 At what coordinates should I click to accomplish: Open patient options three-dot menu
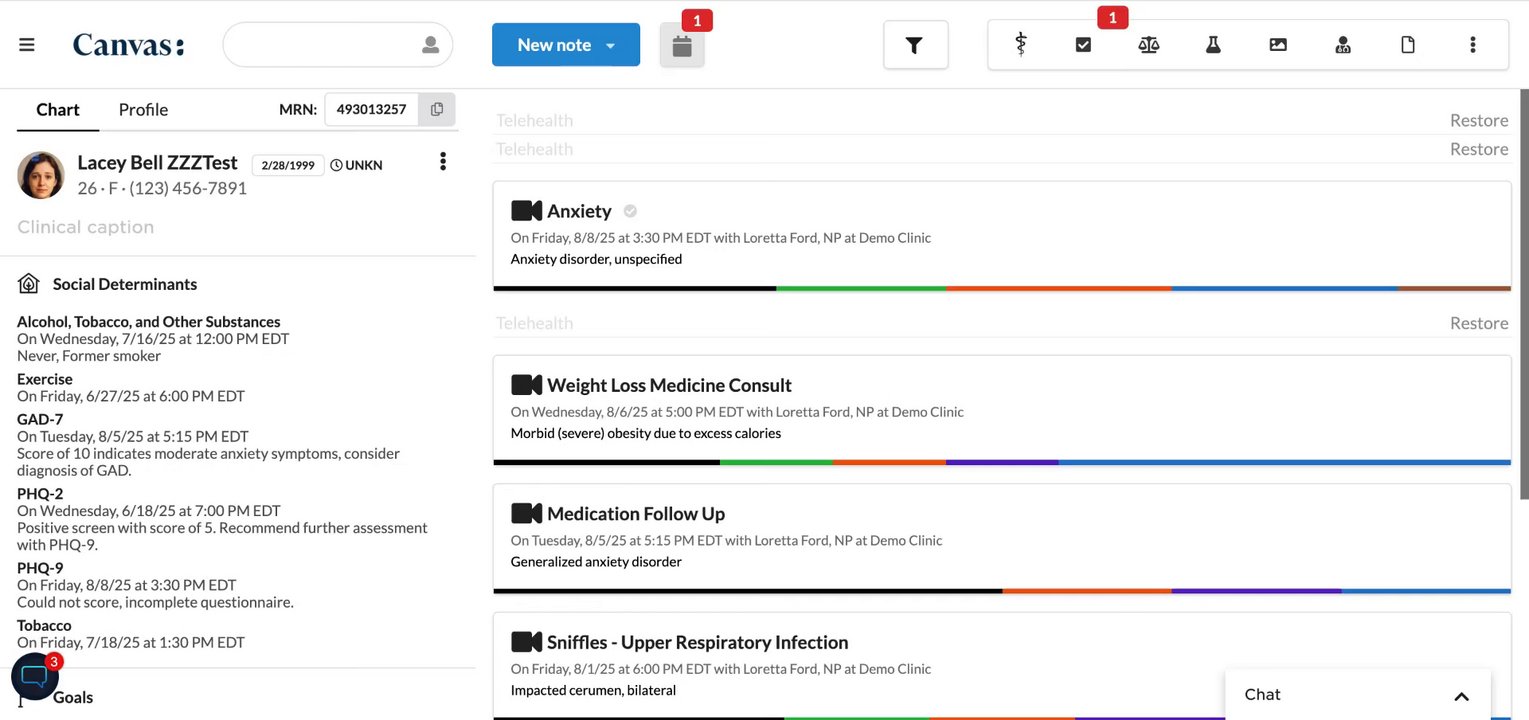(443, 162)
